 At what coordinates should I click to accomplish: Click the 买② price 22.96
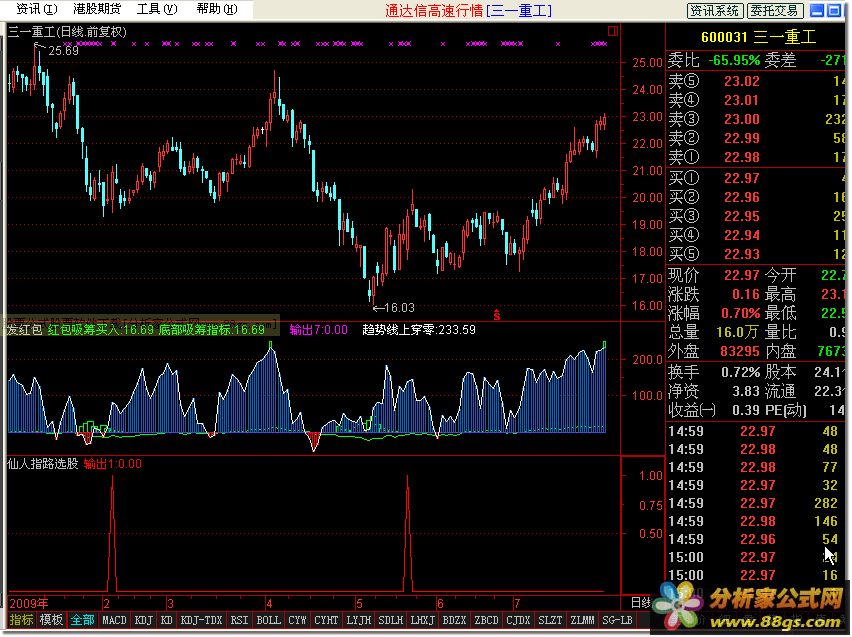pyautogui.click(x=742, y=197)
